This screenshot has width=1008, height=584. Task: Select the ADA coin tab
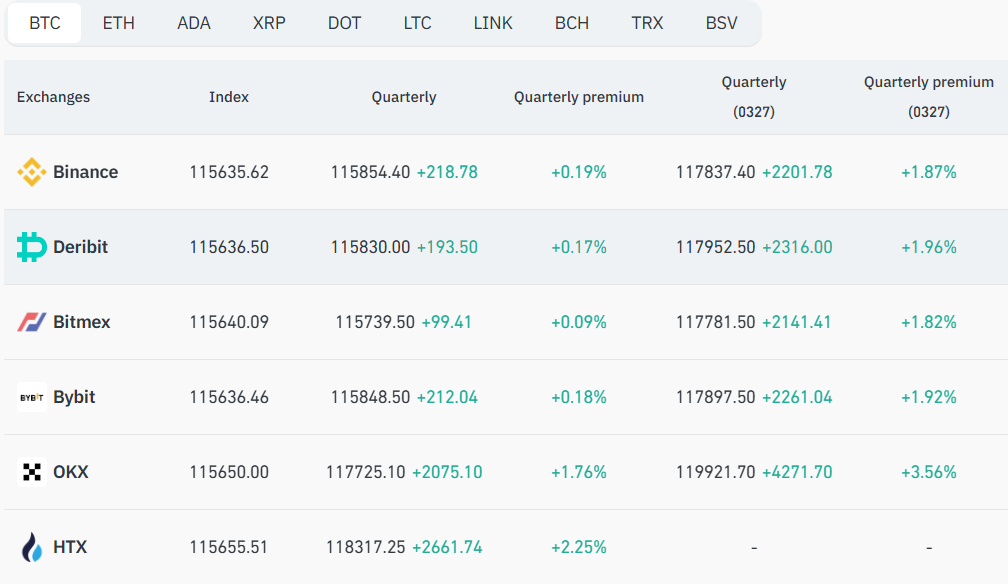194,23
